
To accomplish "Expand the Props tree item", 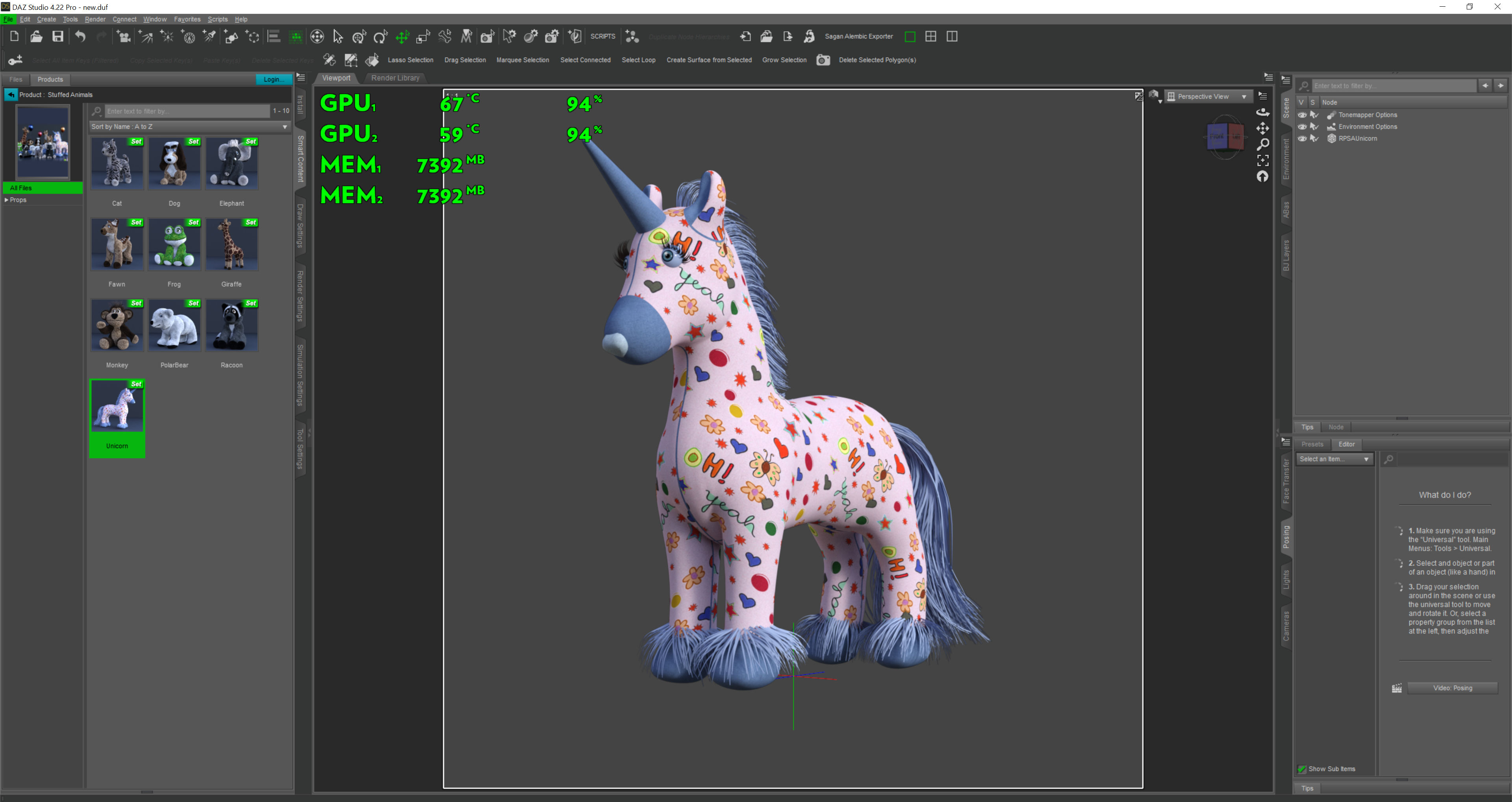I will pos(6,200).
